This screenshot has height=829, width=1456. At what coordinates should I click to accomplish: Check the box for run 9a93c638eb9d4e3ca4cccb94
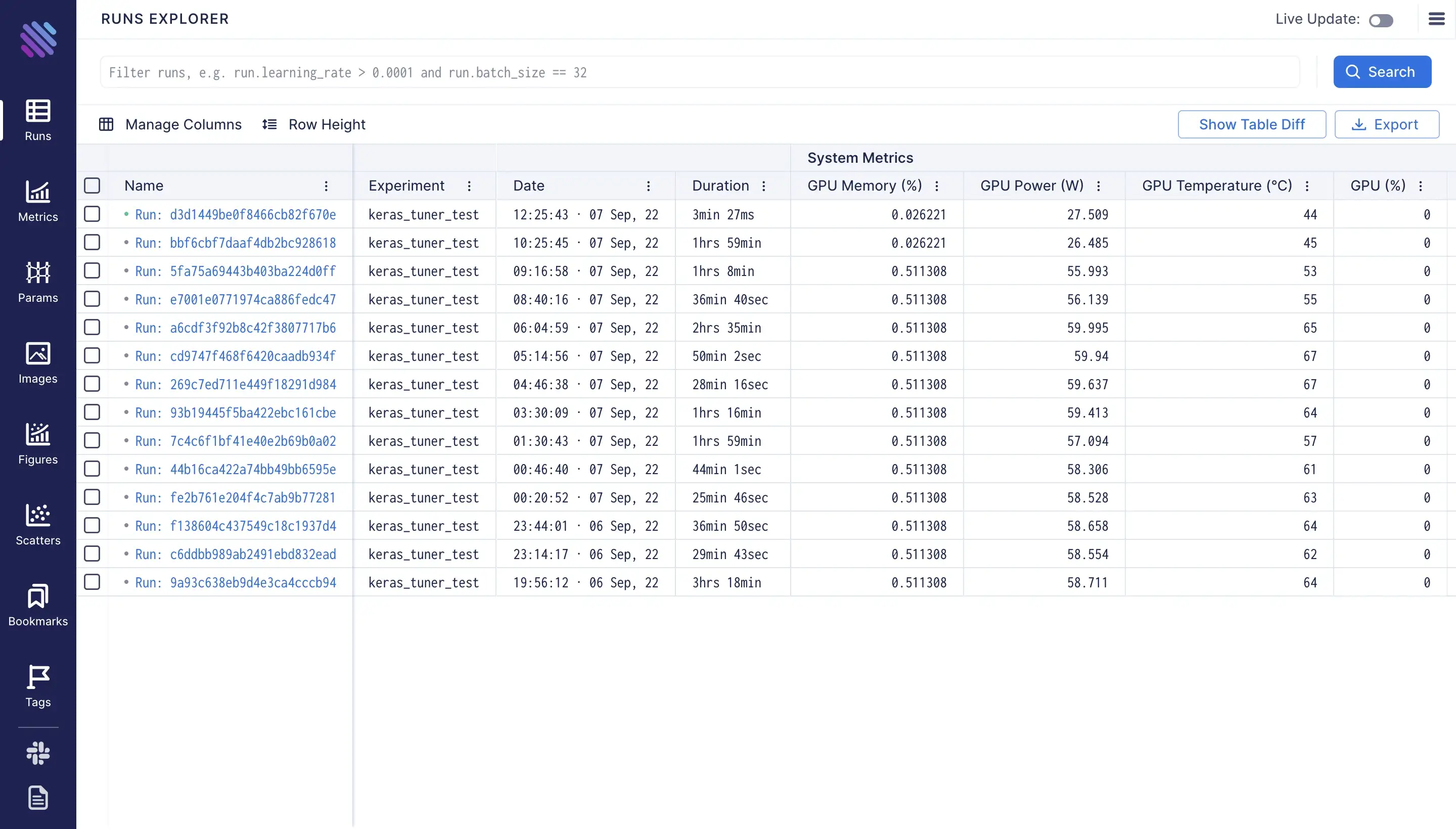pos(92,582)
